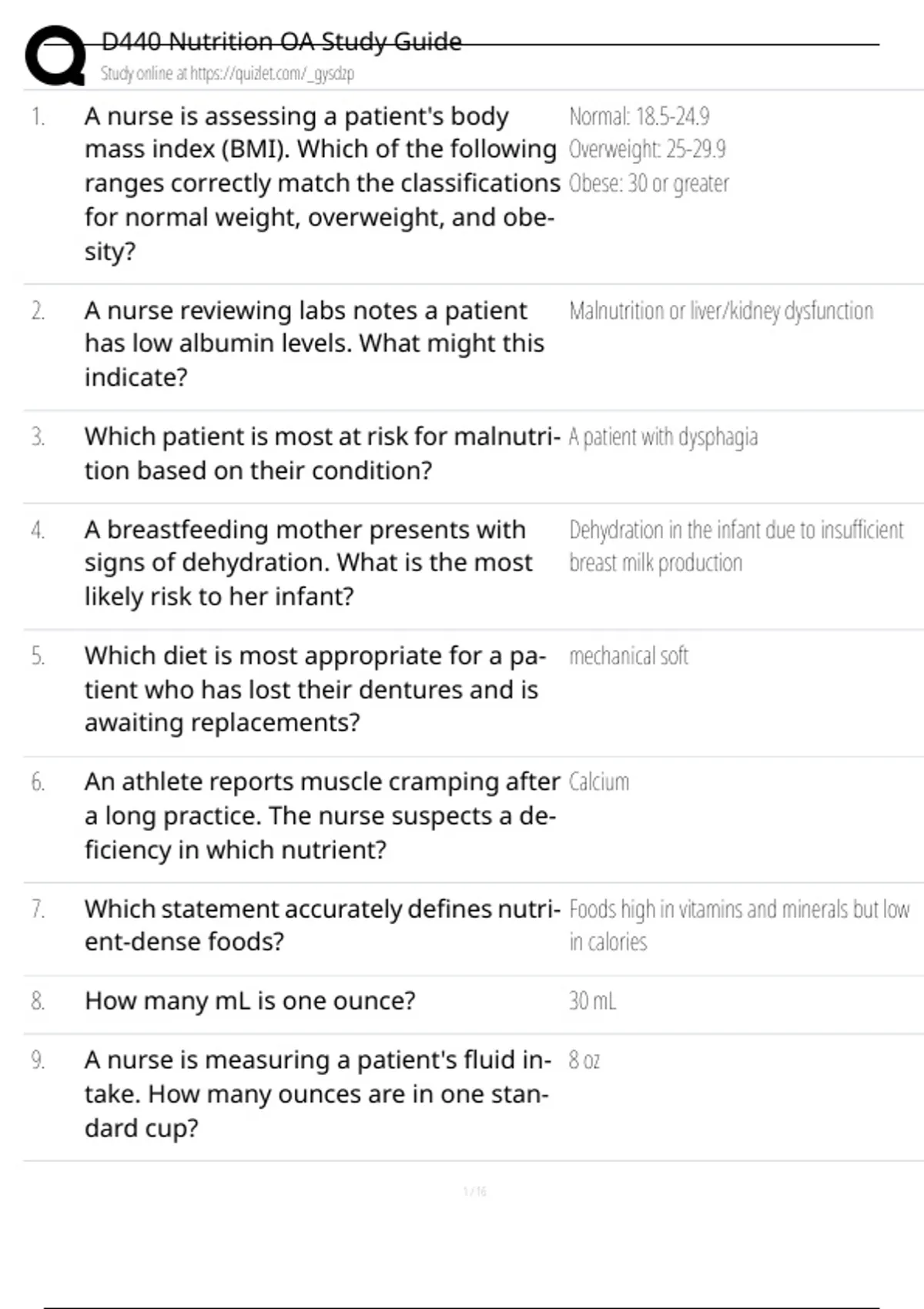Click the D440 Nutrition OA Study Guide title
This screenshot has width=924, height=1309.
point(282,42)
